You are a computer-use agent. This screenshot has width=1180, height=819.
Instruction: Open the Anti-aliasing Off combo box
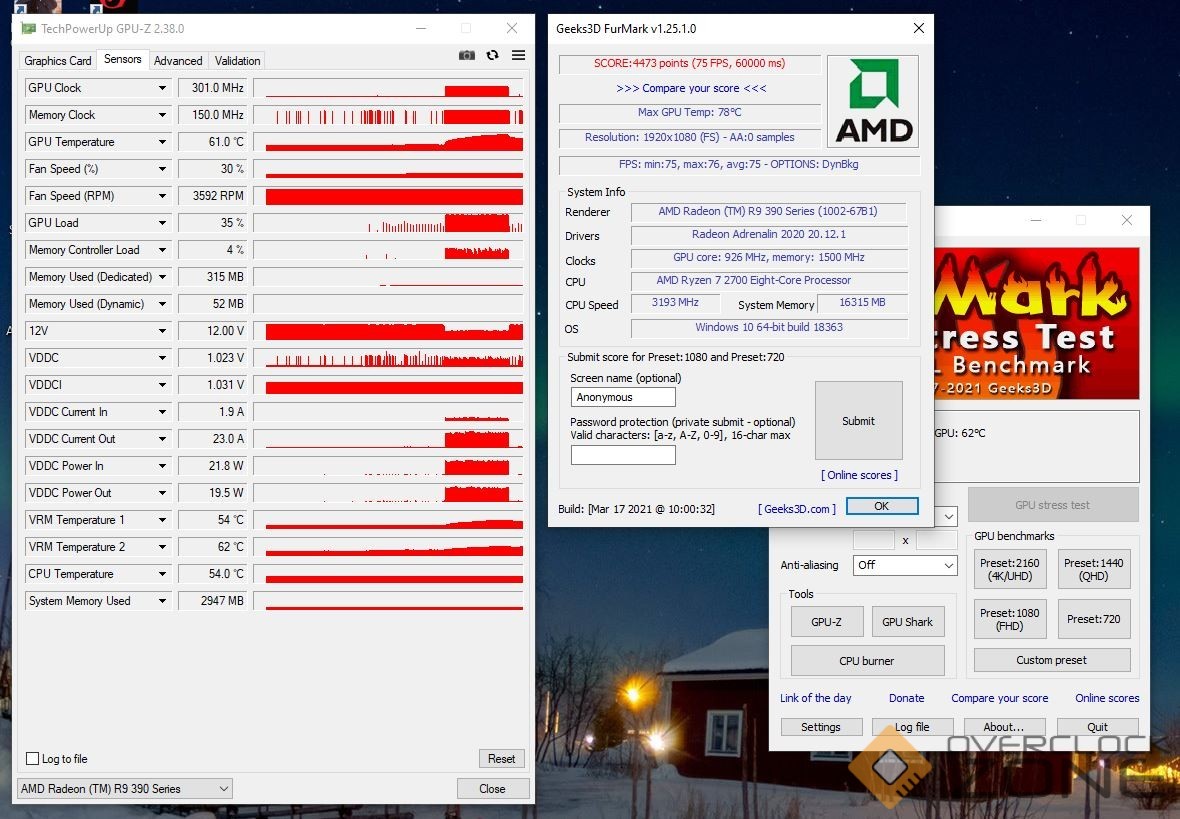pyautogui.click(x=905, y=565)
